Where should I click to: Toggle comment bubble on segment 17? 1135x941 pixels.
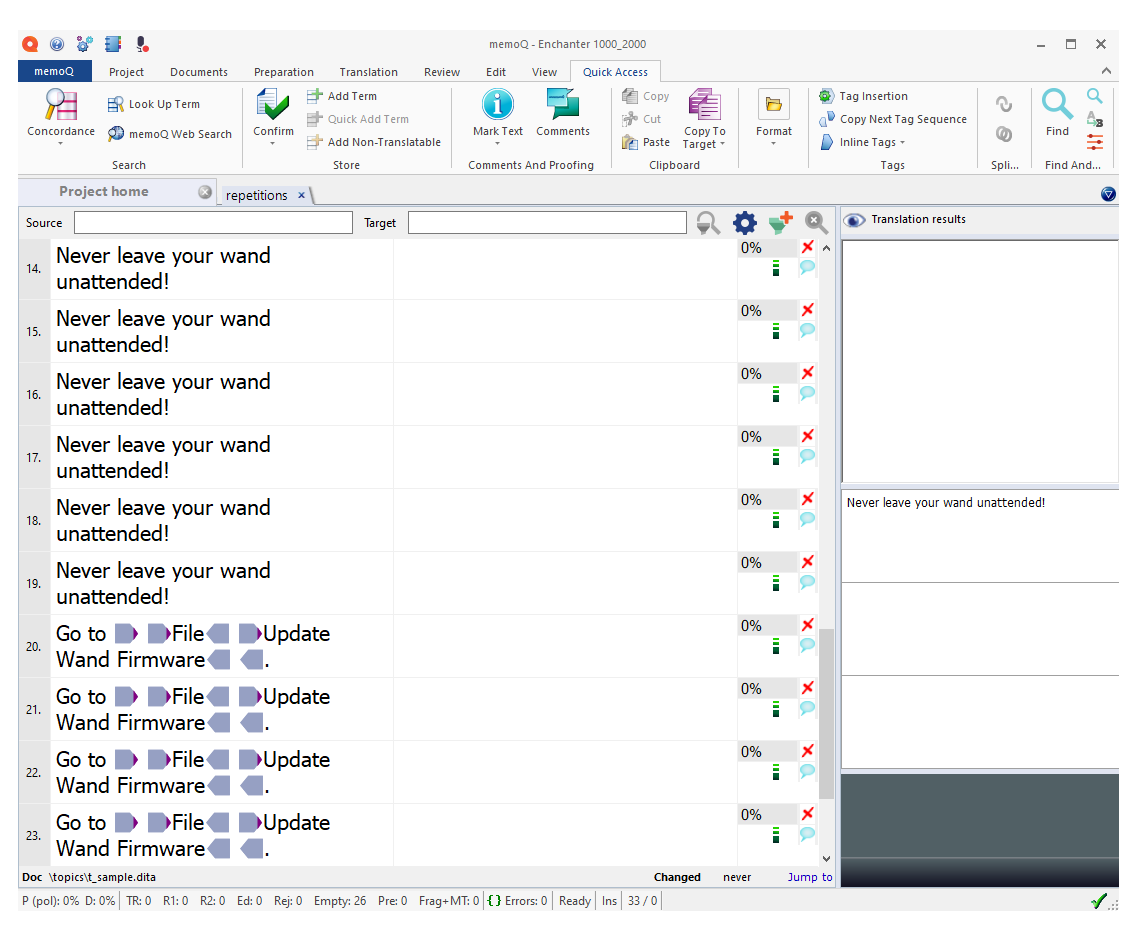click(x=807, y=457)
